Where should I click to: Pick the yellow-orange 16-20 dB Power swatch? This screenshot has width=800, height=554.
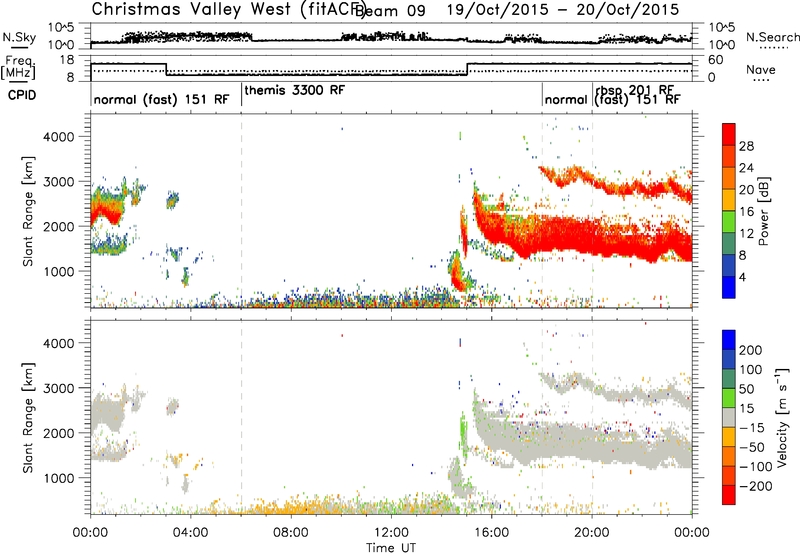click(x=729, y=200)
